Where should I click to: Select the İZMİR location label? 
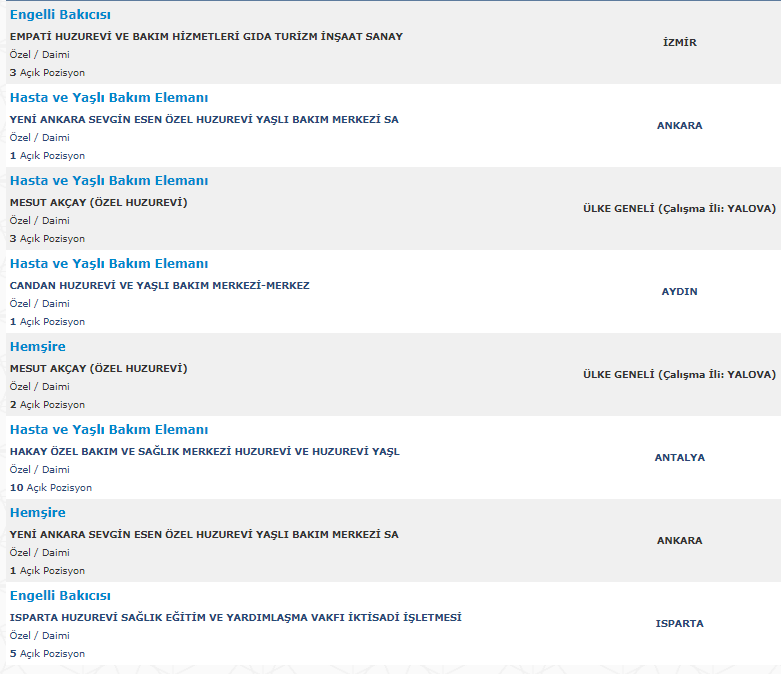[x=679, y=42]
